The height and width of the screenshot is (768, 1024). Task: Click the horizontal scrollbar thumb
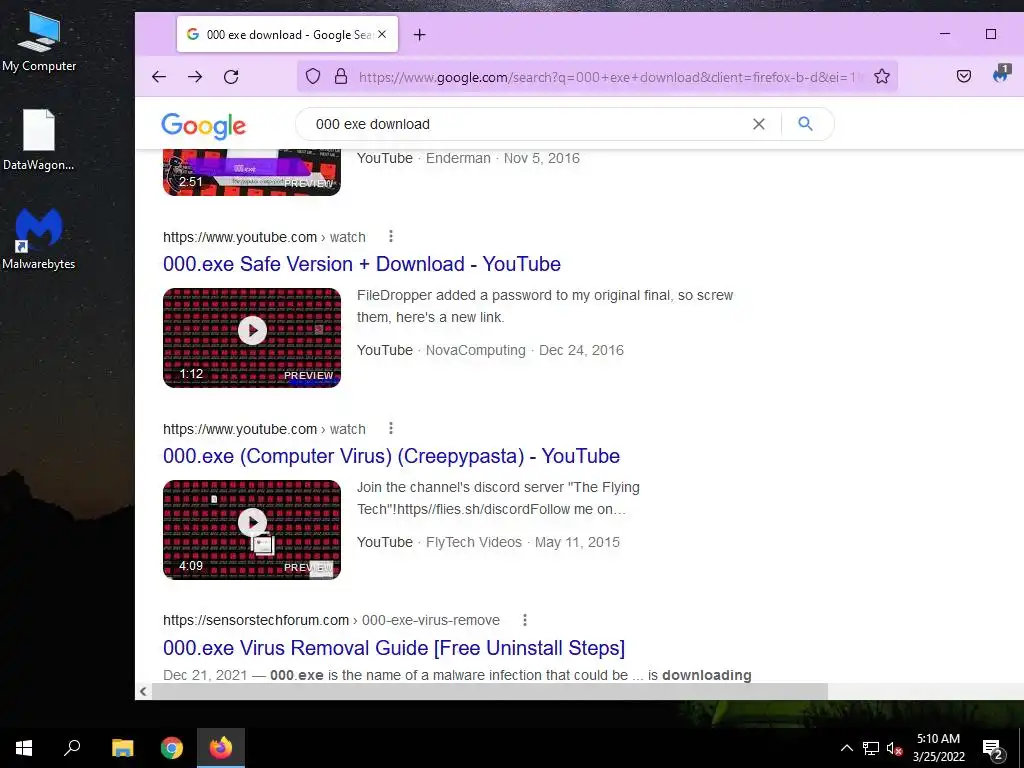click(x=490, y=691)
